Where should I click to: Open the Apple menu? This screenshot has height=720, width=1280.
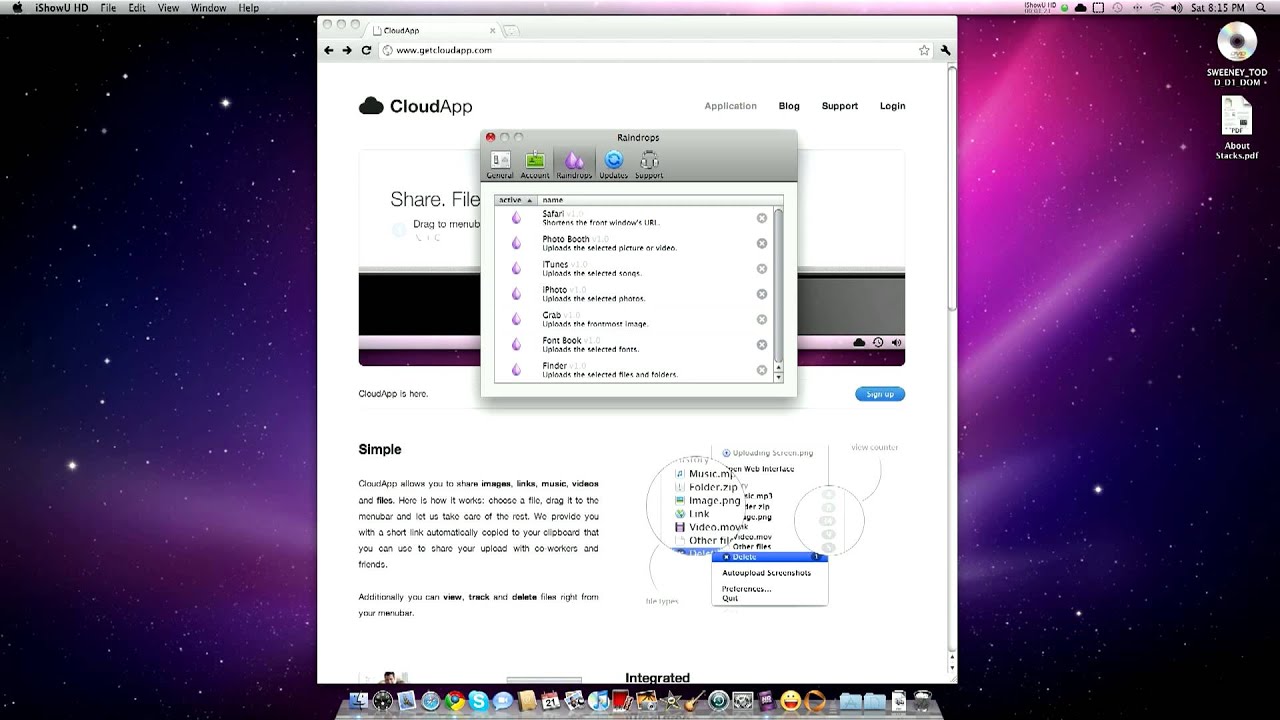point(17,8)
